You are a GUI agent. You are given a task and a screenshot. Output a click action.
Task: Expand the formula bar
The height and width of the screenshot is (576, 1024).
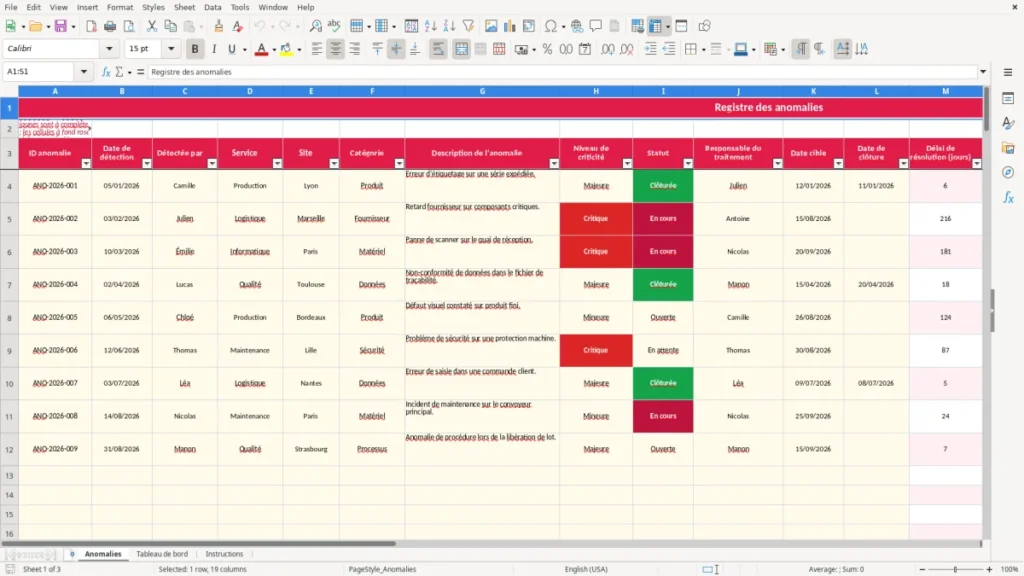point(983,72)
